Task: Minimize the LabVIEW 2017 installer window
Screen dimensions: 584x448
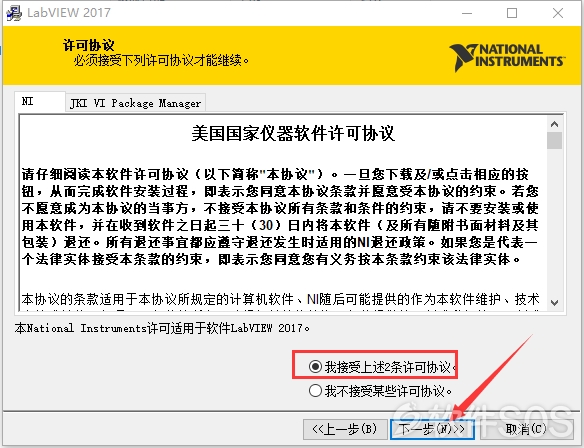Action: [467, 13]
